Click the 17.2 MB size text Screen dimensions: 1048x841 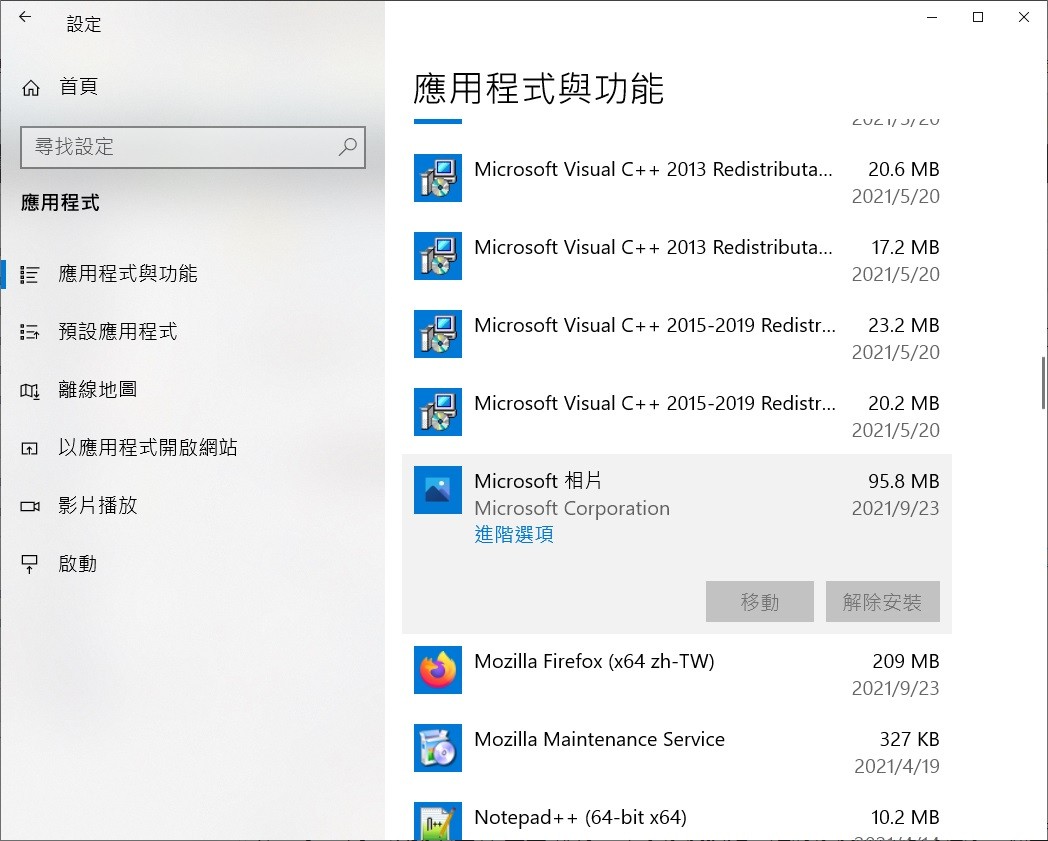(905, 247)
